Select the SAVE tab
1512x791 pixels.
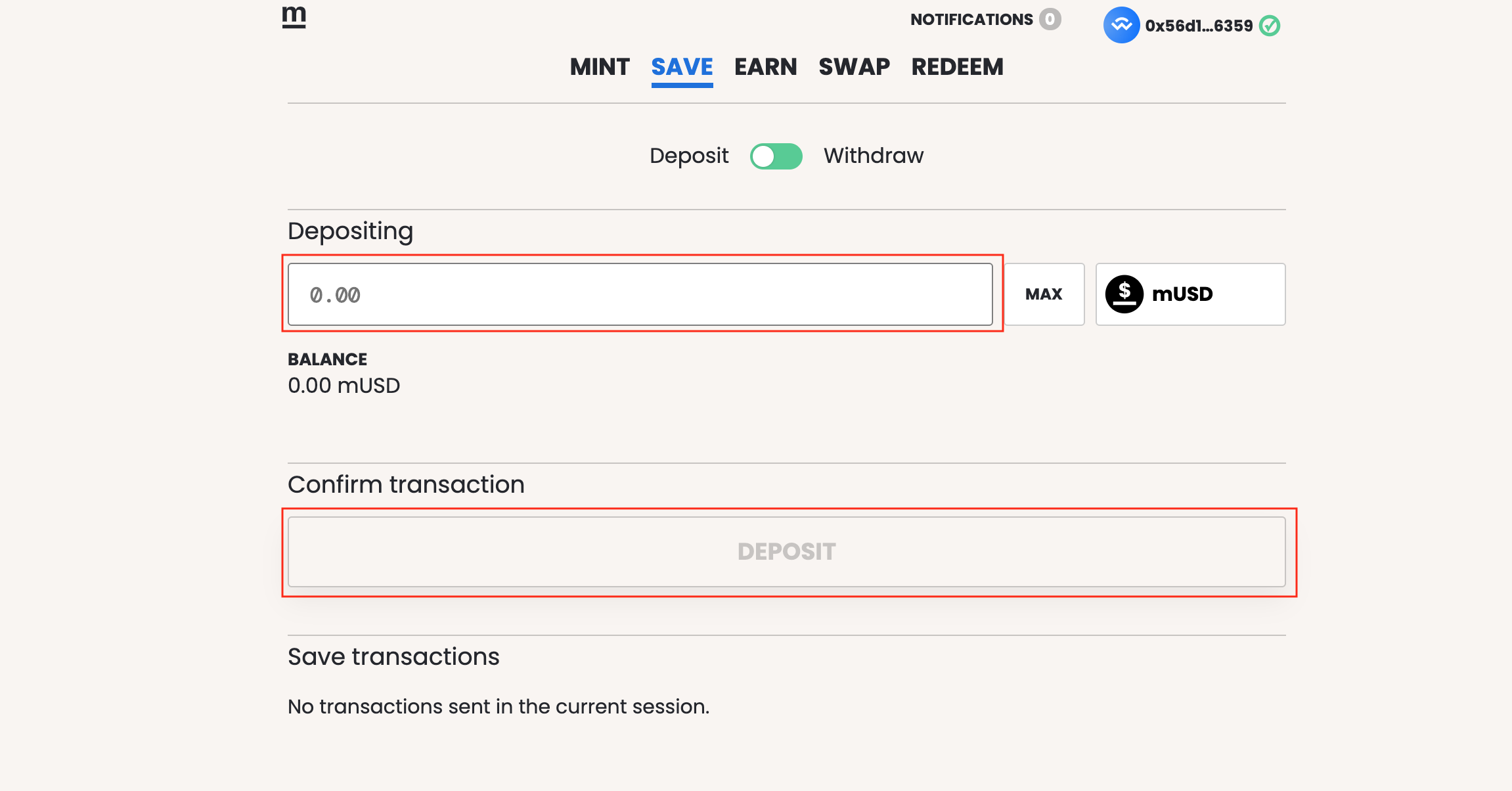[682, 68]
